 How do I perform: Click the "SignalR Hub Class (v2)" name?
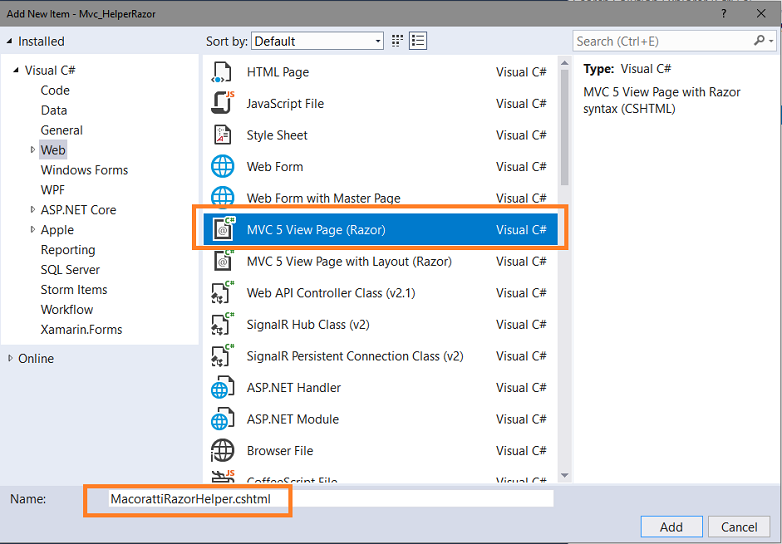(x=308, y=324)
